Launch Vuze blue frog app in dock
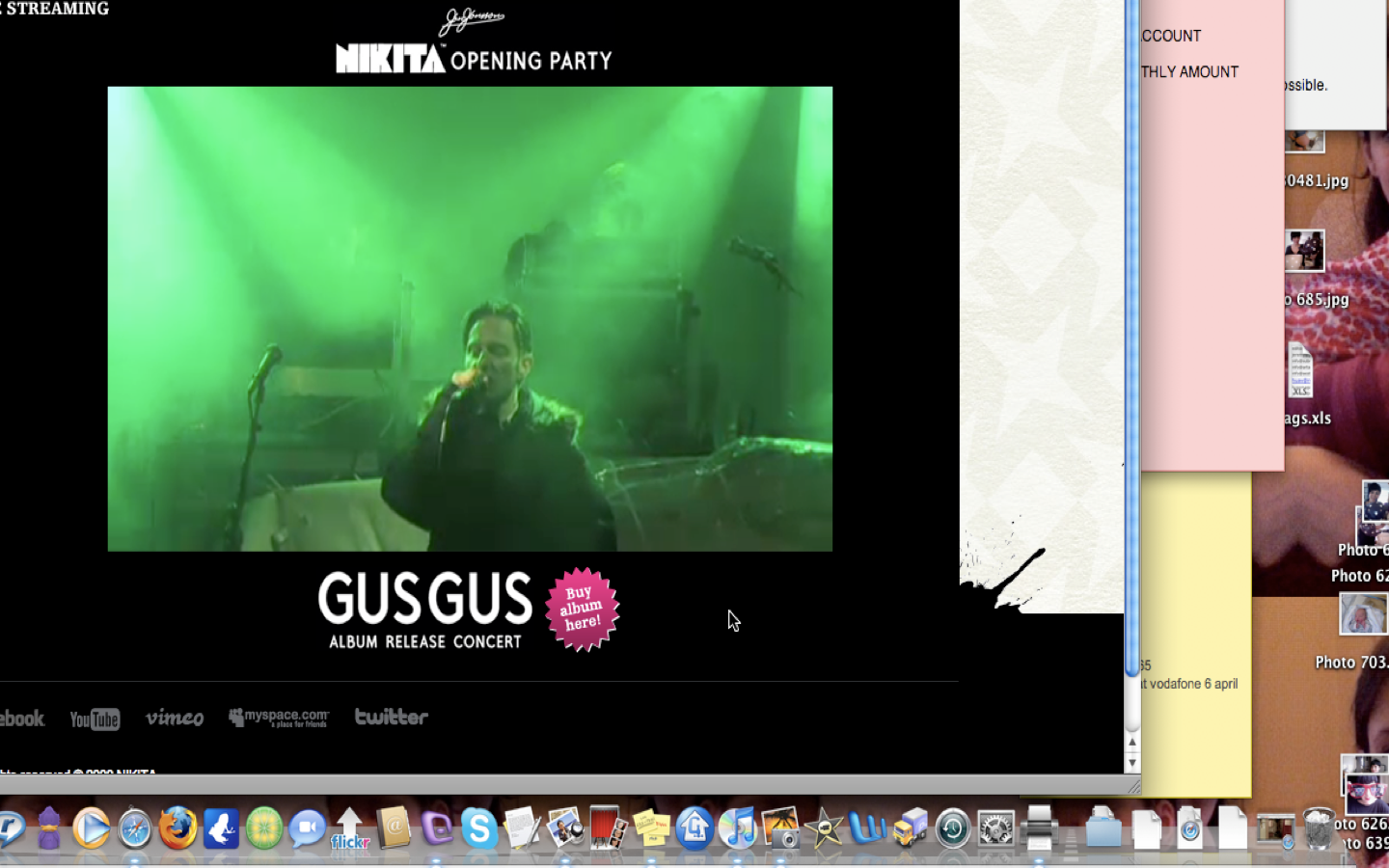1389x868 pixels. pos(221,829)
